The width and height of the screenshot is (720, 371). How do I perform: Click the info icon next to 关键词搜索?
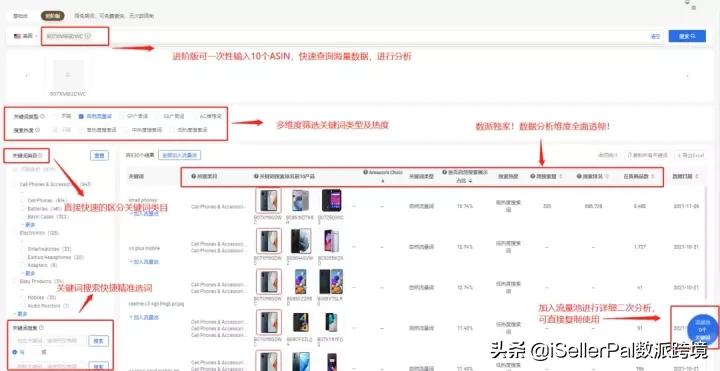pyautogui.click(x=41, y=328)
